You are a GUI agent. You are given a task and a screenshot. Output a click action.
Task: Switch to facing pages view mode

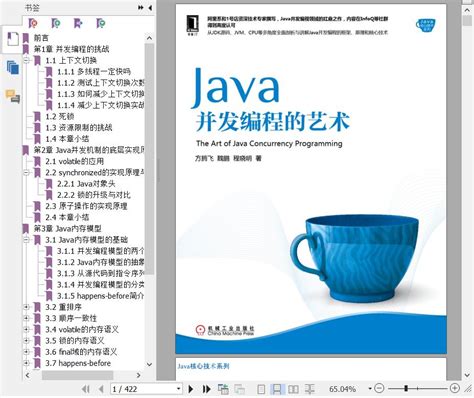pyautogui.click(x=293, y=389)
